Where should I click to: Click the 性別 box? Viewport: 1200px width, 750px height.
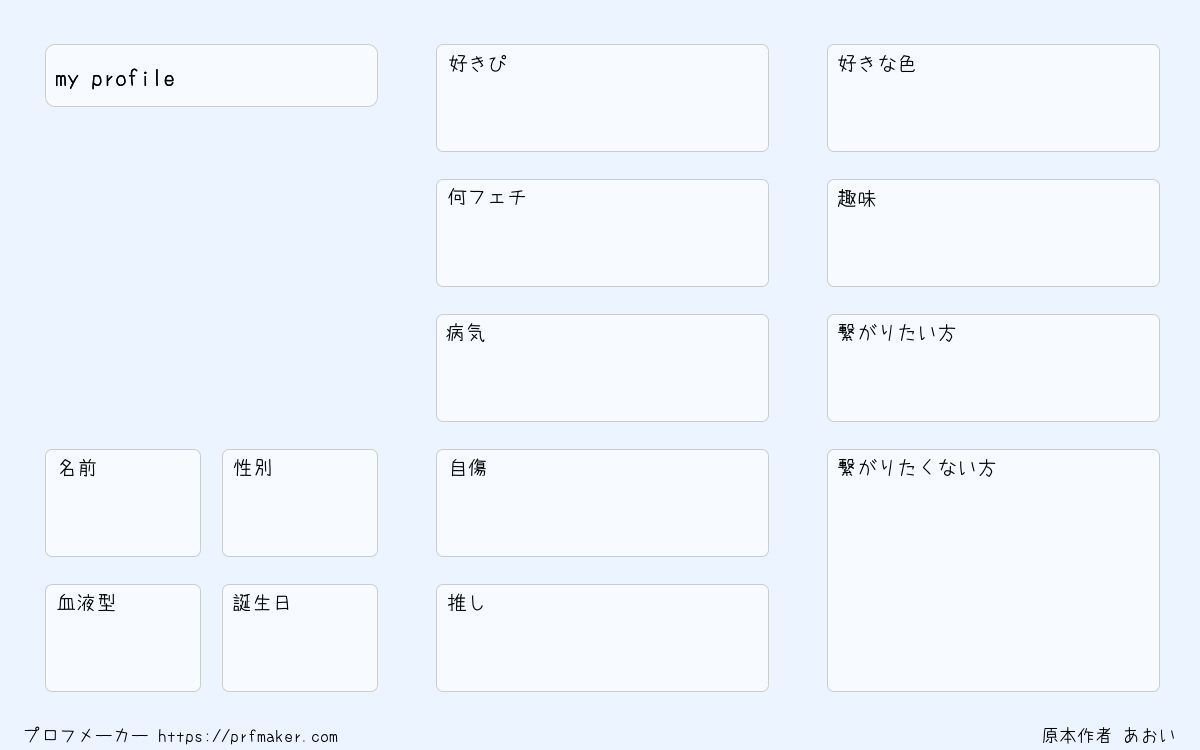pyautogui.click(x=300, y=503)
